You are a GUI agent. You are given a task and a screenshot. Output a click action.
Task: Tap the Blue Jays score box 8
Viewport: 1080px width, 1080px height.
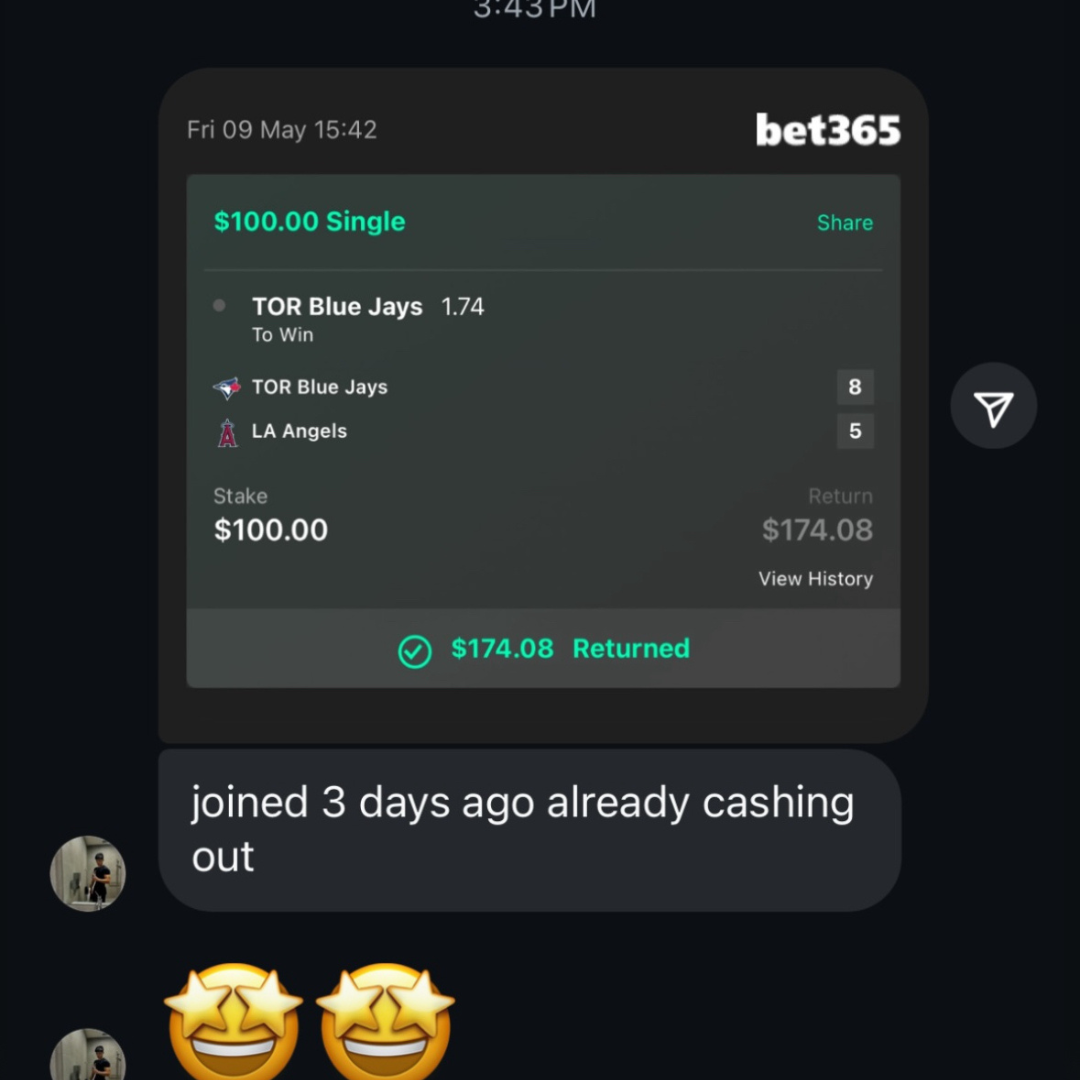855,387
